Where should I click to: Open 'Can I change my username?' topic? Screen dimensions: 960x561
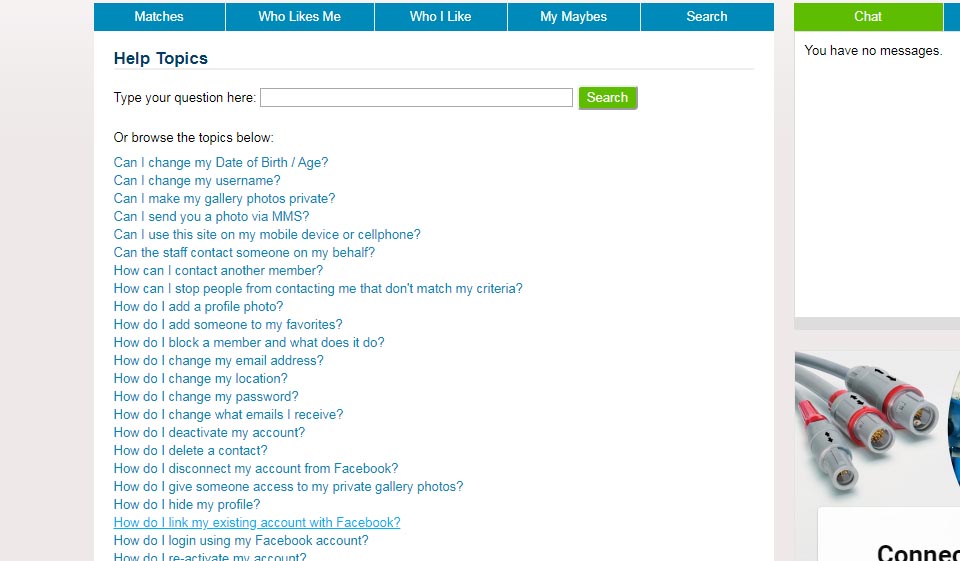[197, 181]
